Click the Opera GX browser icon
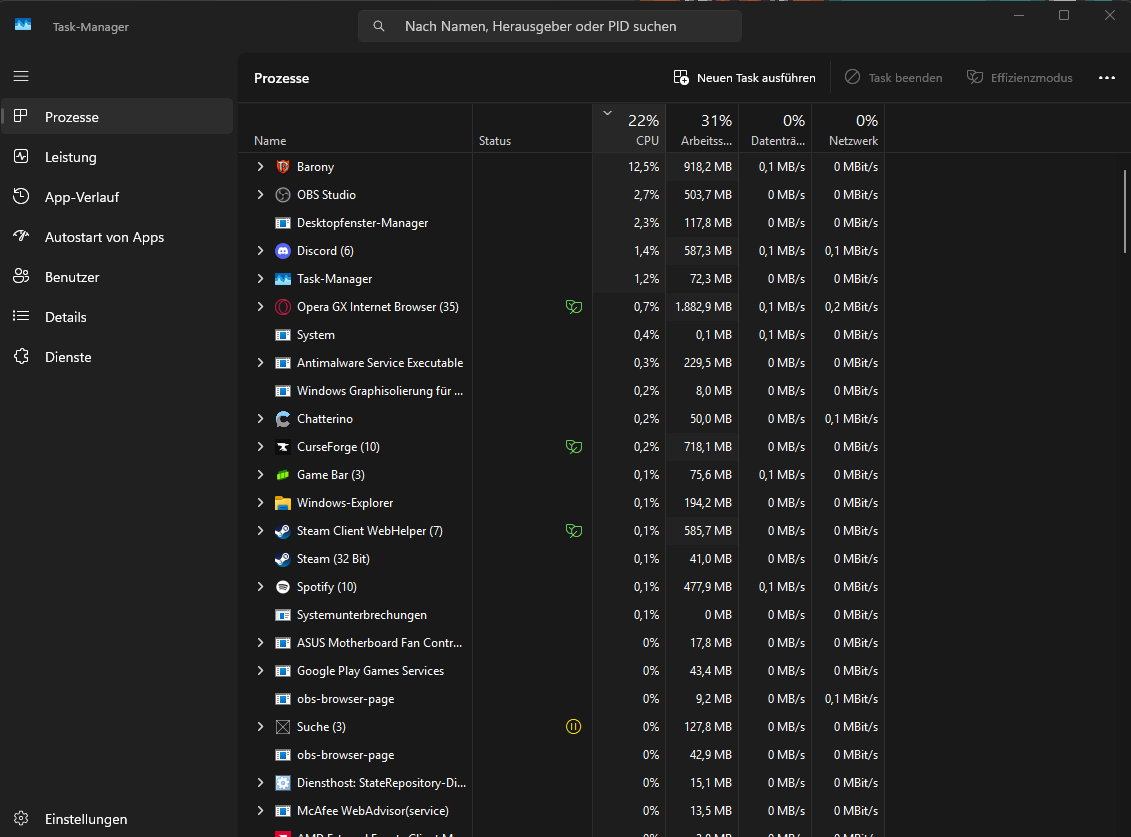 [x=283, y=307]
